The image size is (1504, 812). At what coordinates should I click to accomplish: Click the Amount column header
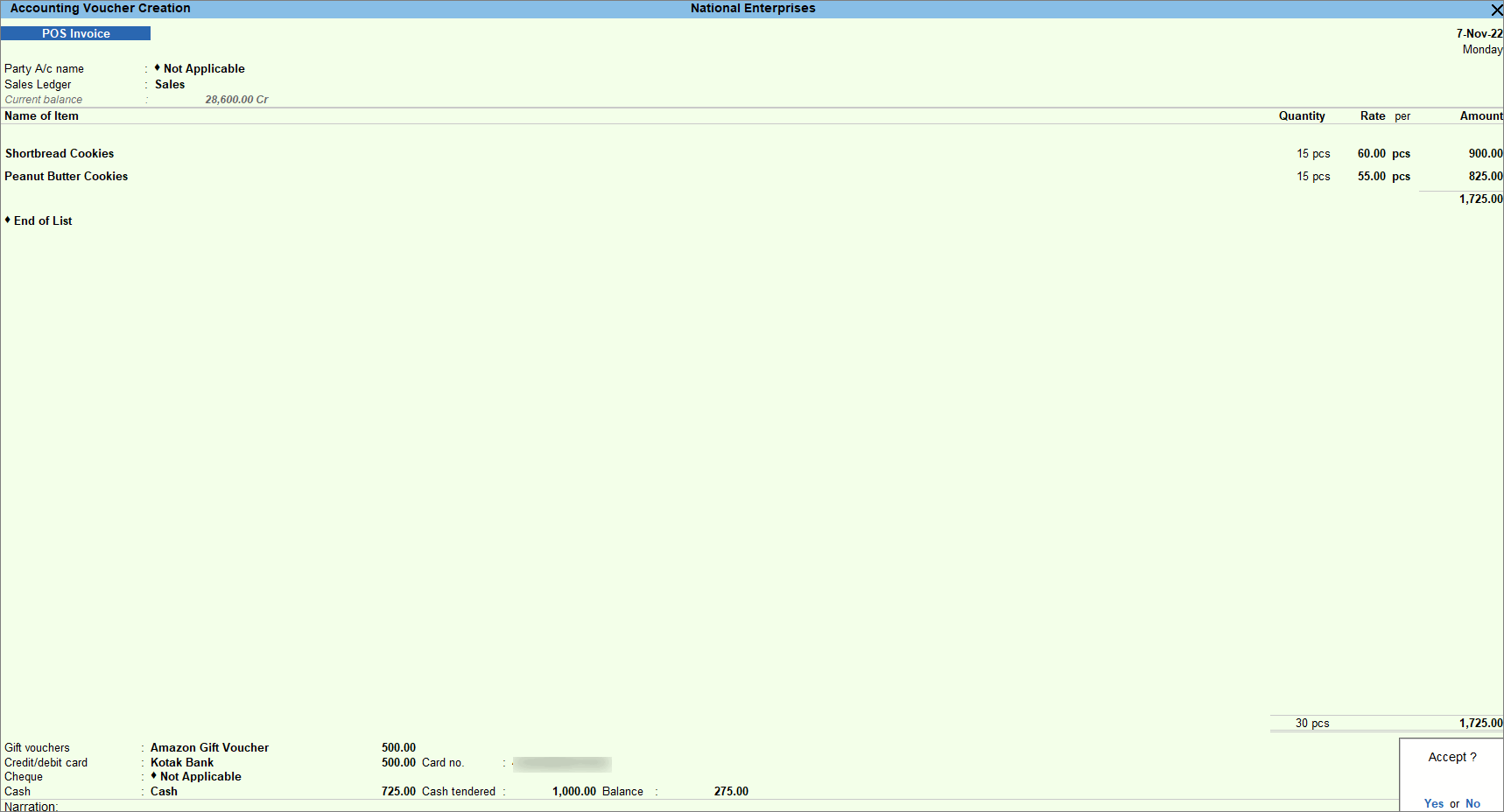click(x=1481, y=115)
